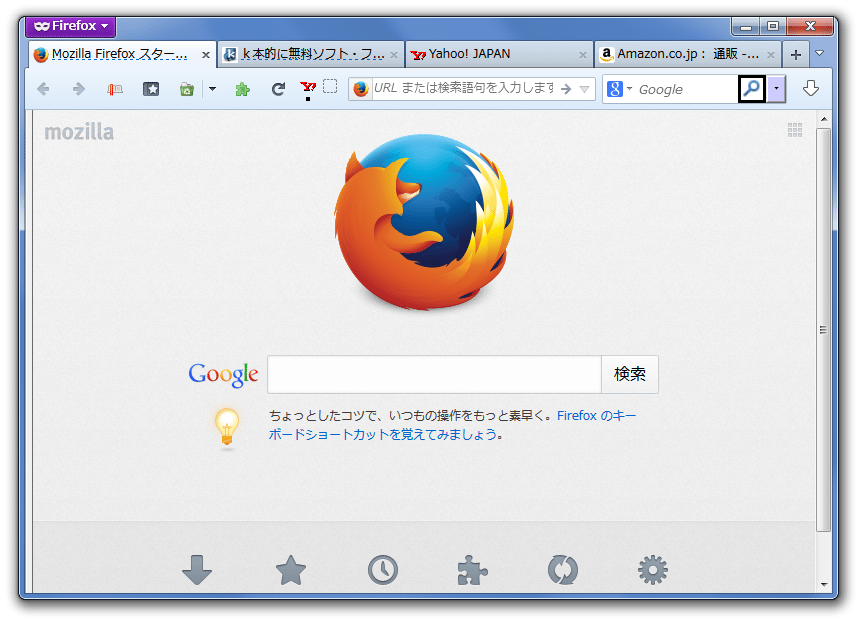Open Sync icon in the bottom launcher
This screenshot has height=621, width=860.
tap(563, 570)
